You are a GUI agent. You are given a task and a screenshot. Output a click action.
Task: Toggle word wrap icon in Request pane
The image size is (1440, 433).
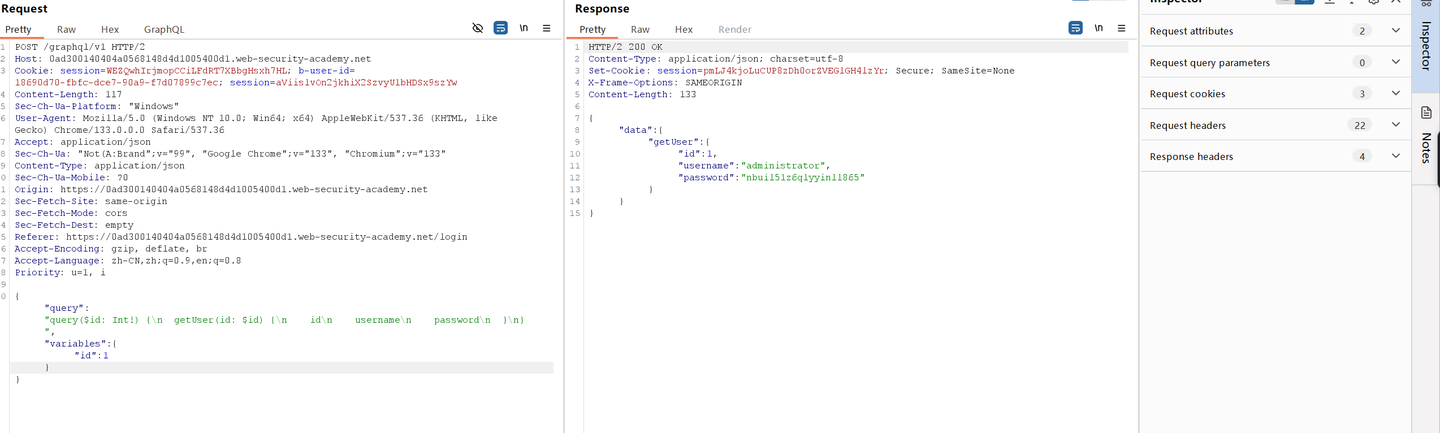click(501, 29)
